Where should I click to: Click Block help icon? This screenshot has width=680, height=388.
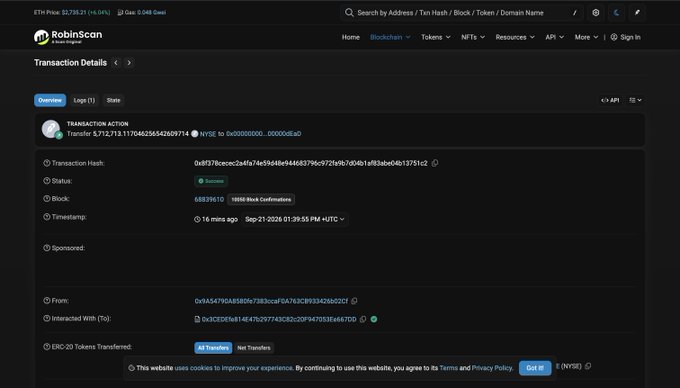[x=47, y=199]
